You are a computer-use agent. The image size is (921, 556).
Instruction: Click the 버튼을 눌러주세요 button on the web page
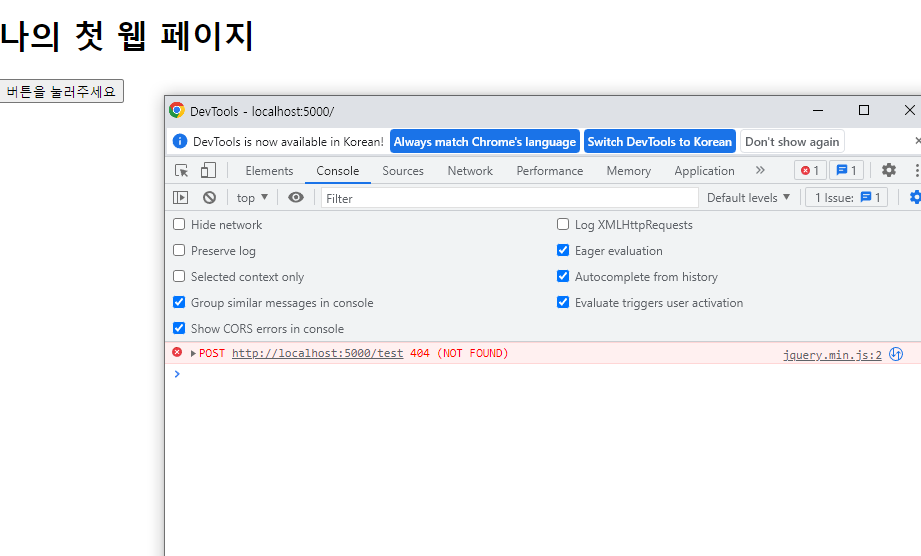point(62,91)
